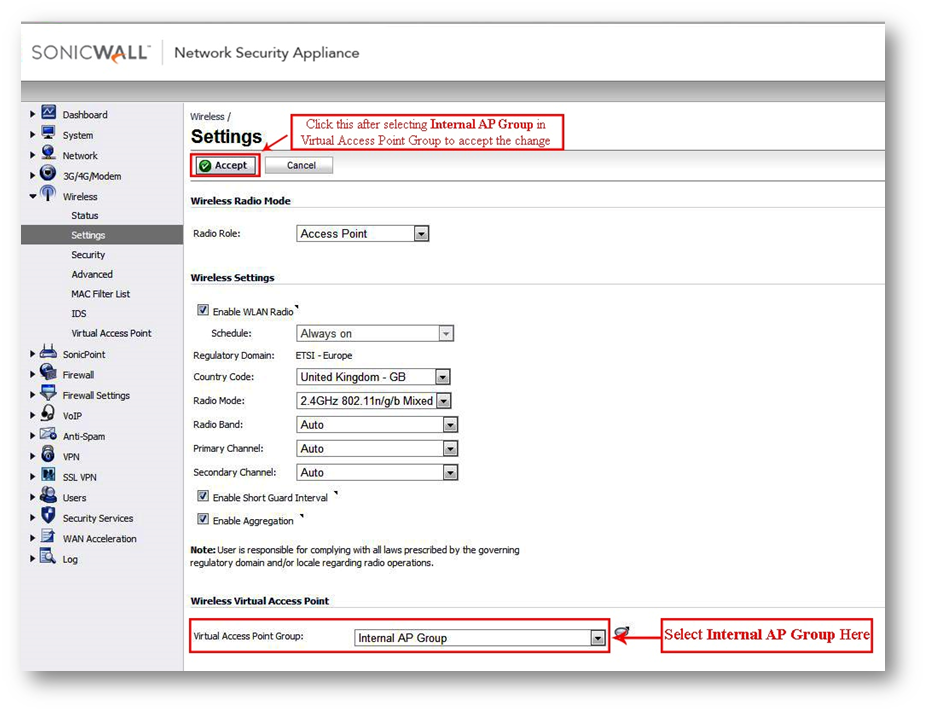Image resolution: width=927 pixels, height=713 pixels.
Task: Expand the Network section arrow
Action: coord(33,155)
